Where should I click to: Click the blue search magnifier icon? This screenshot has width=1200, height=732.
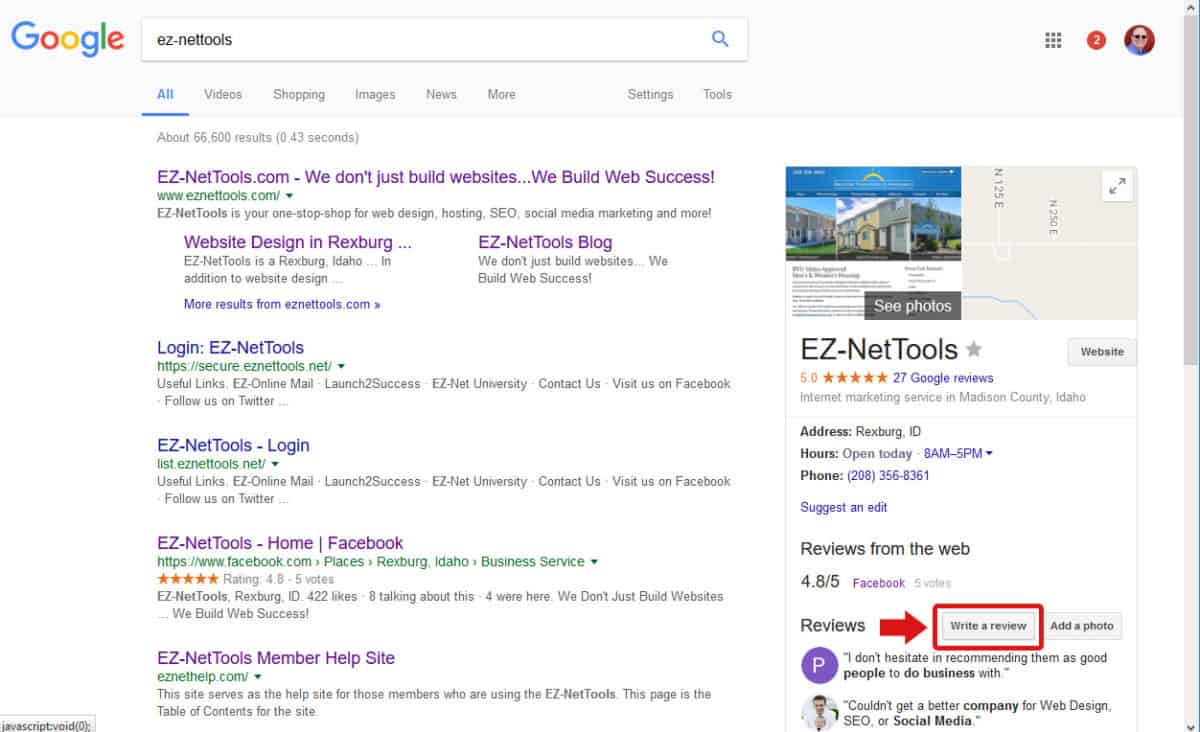720,39
